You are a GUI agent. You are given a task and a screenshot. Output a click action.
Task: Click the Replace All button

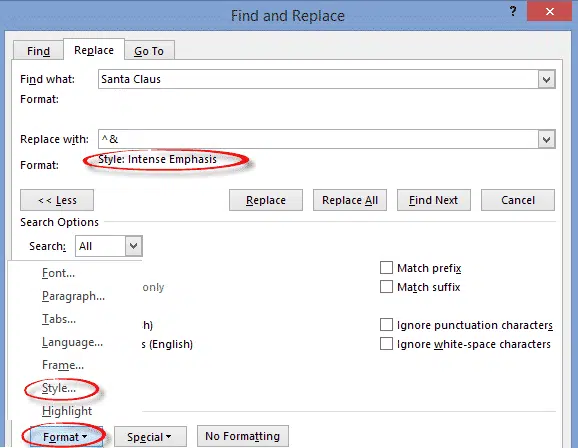pyautogui.click(x=350, y=200)
